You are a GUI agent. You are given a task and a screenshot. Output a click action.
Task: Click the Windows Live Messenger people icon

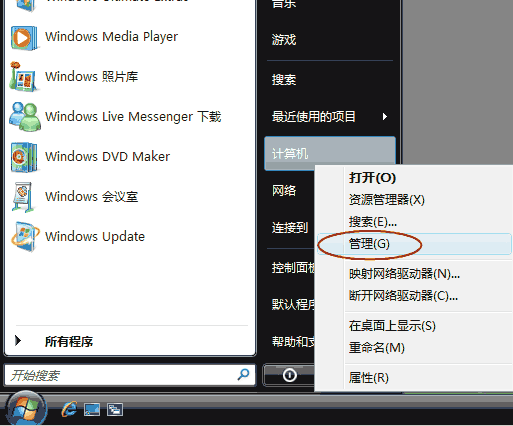click(x=25, y=116)
